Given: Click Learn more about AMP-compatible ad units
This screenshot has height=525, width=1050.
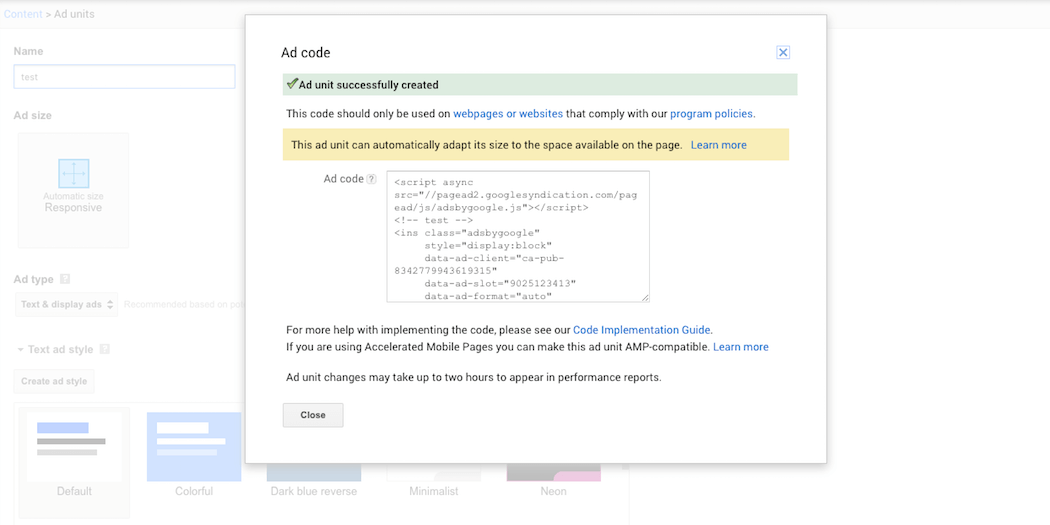Looking at the screenshot, I should coord(741,347).
